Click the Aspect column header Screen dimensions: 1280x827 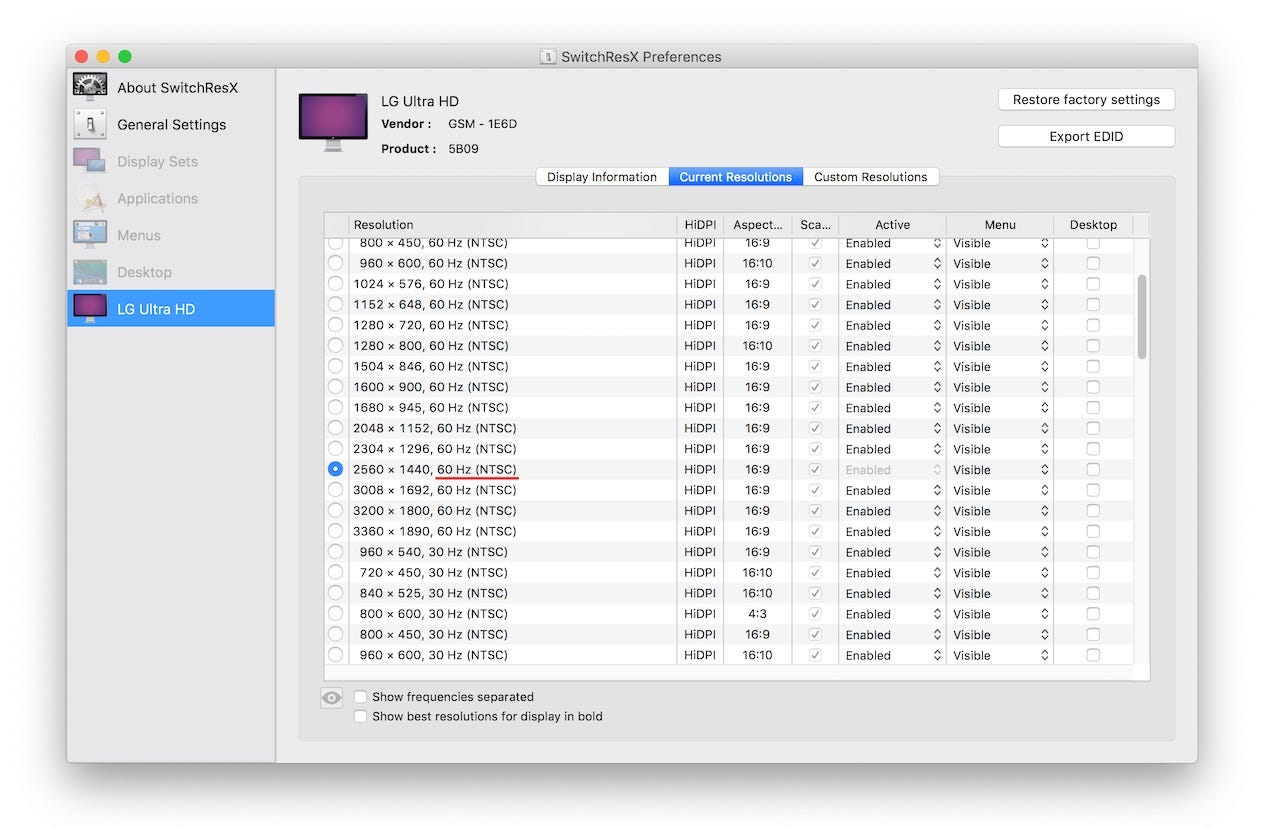pyautogui.click(x=757, y=225)
